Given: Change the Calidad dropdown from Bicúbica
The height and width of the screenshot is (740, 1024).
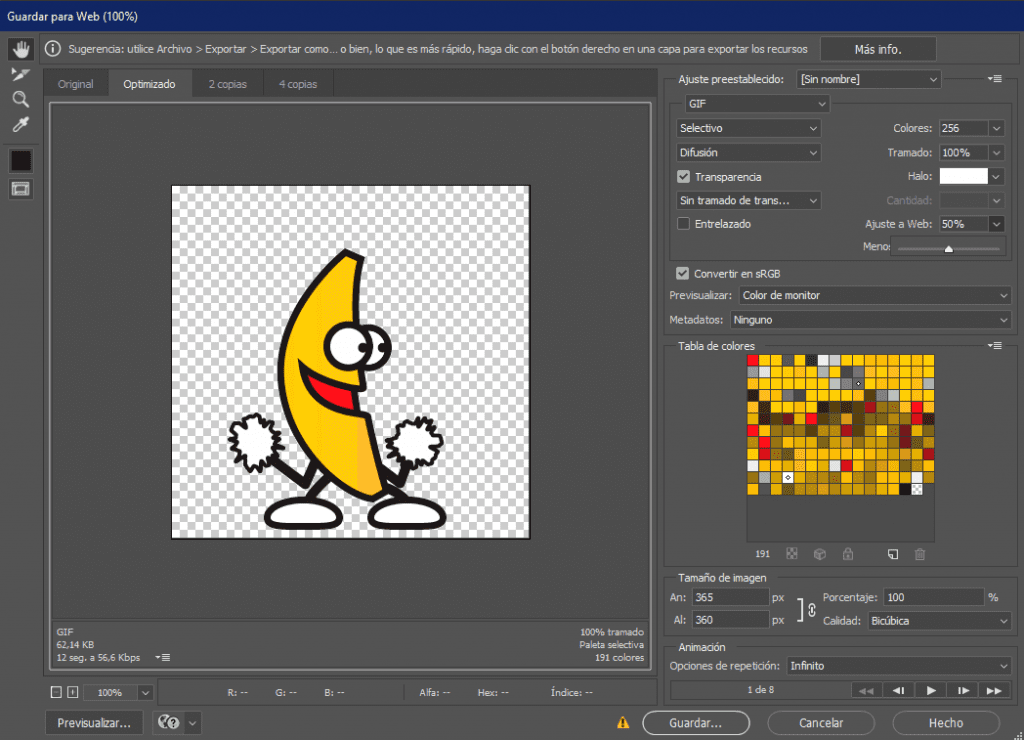Looking at the screenshot, I should [x=938, y=620].
